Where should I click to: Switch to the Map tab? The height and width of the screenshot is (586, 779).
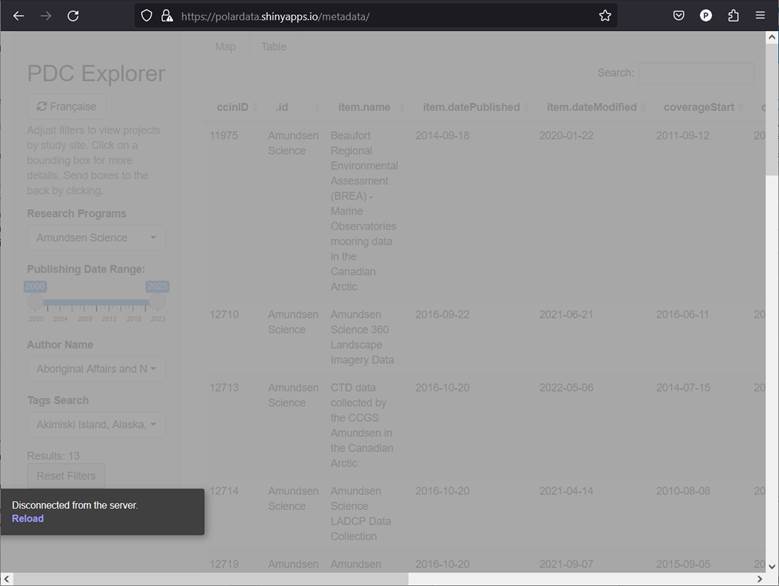226,47
